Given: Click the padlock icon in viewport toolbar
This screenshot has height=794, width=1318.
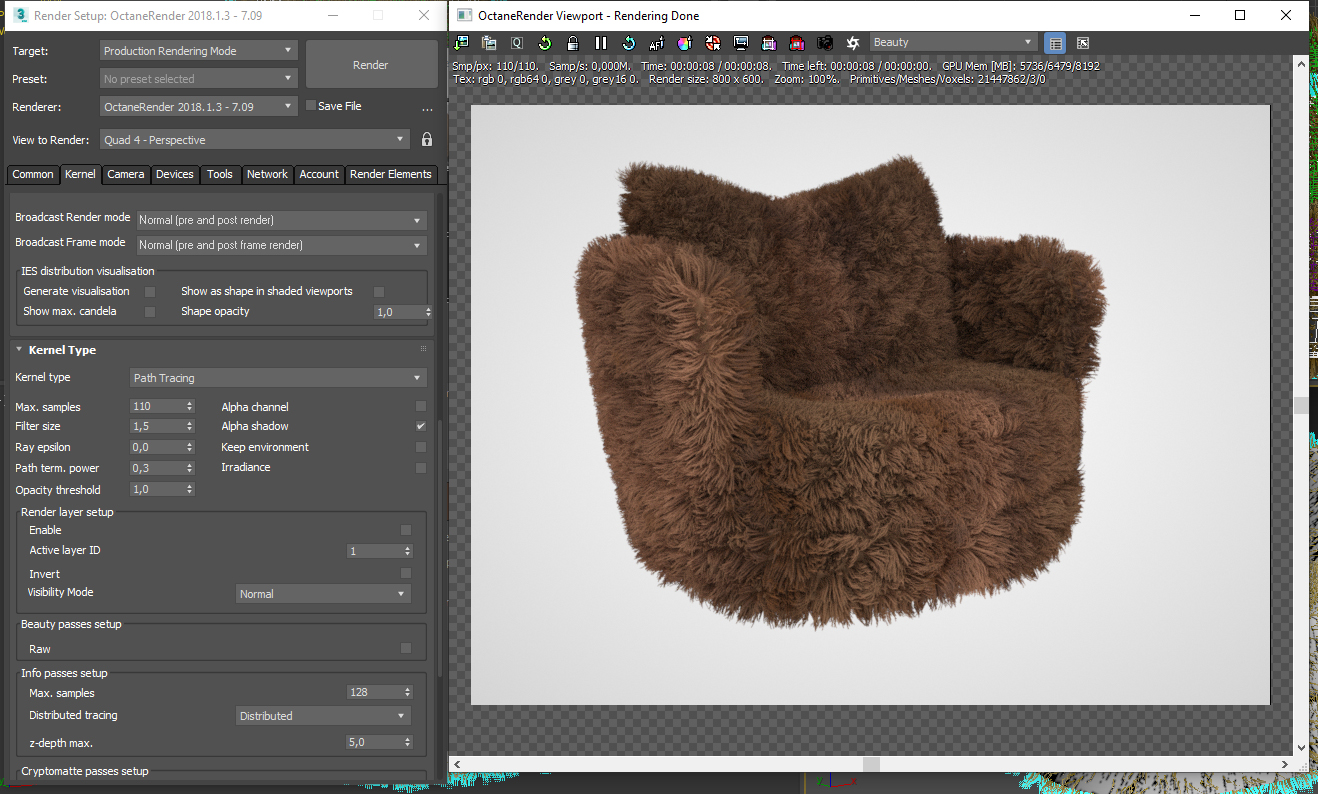Looking at the screenshot, I should (573, 43).
